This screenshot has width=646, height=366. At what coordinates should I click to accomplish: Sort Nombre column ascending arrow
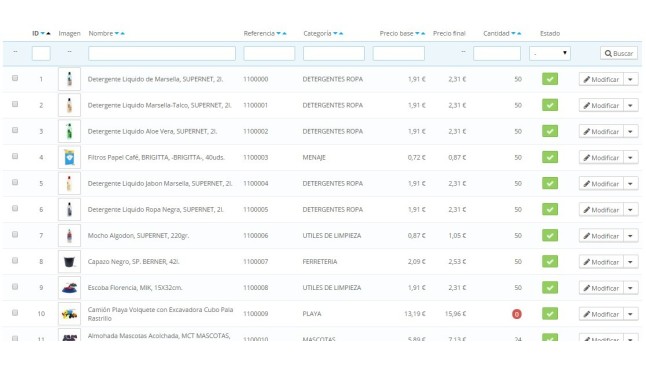(122, 33)
